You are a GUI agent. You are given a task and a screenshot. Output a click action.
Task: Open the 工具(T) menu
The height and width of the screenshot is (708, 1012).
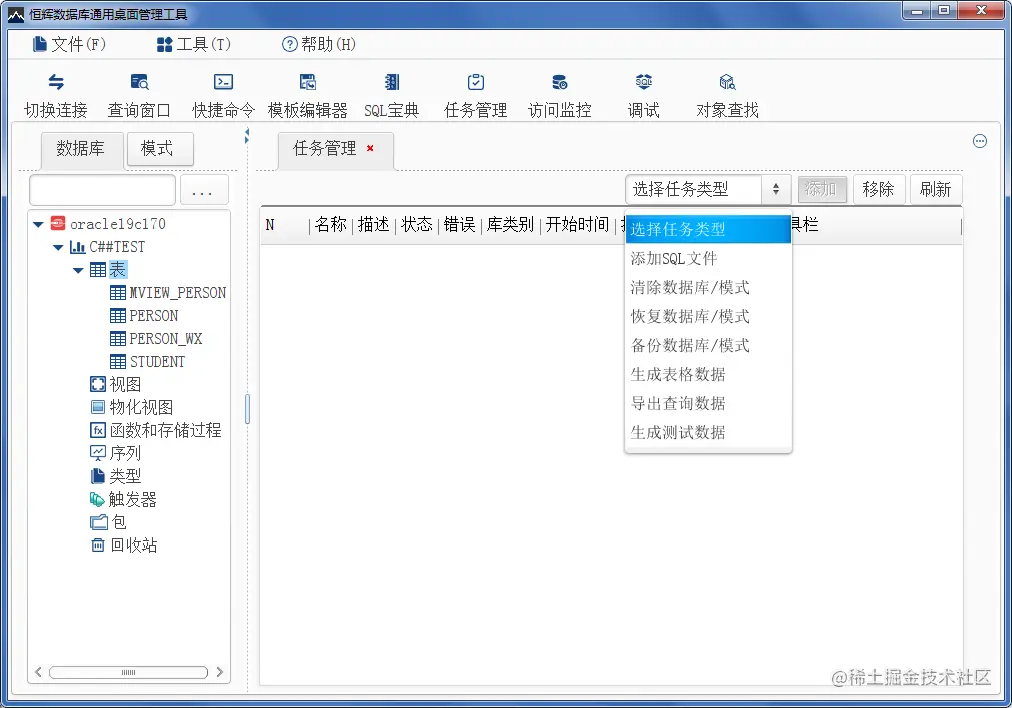point(194,44)
